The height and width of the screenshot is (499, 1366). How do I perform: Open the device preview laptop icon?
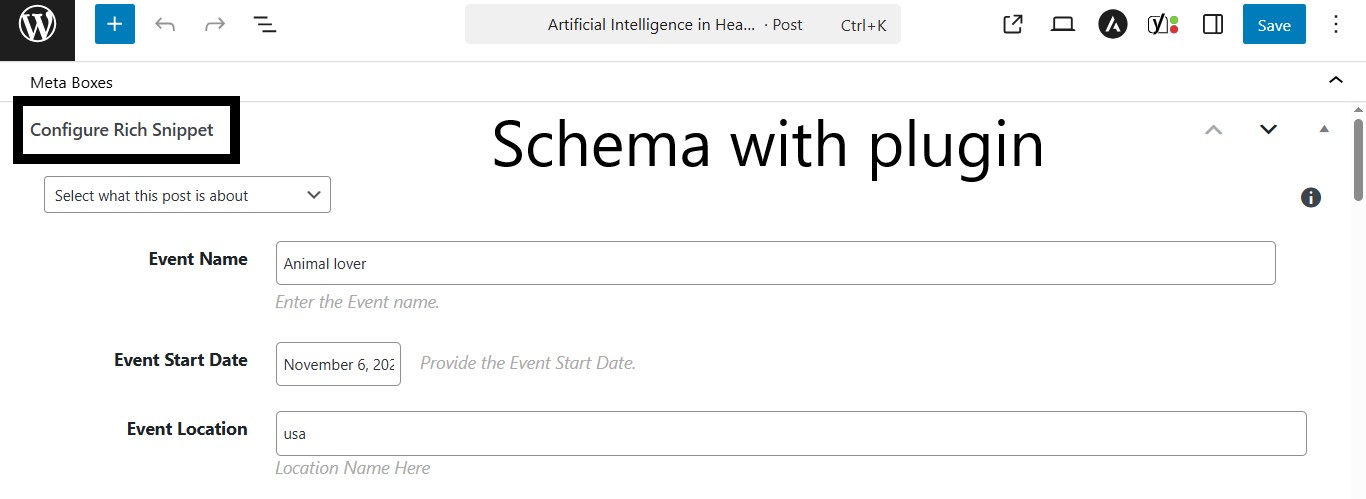coord(1063,25)
